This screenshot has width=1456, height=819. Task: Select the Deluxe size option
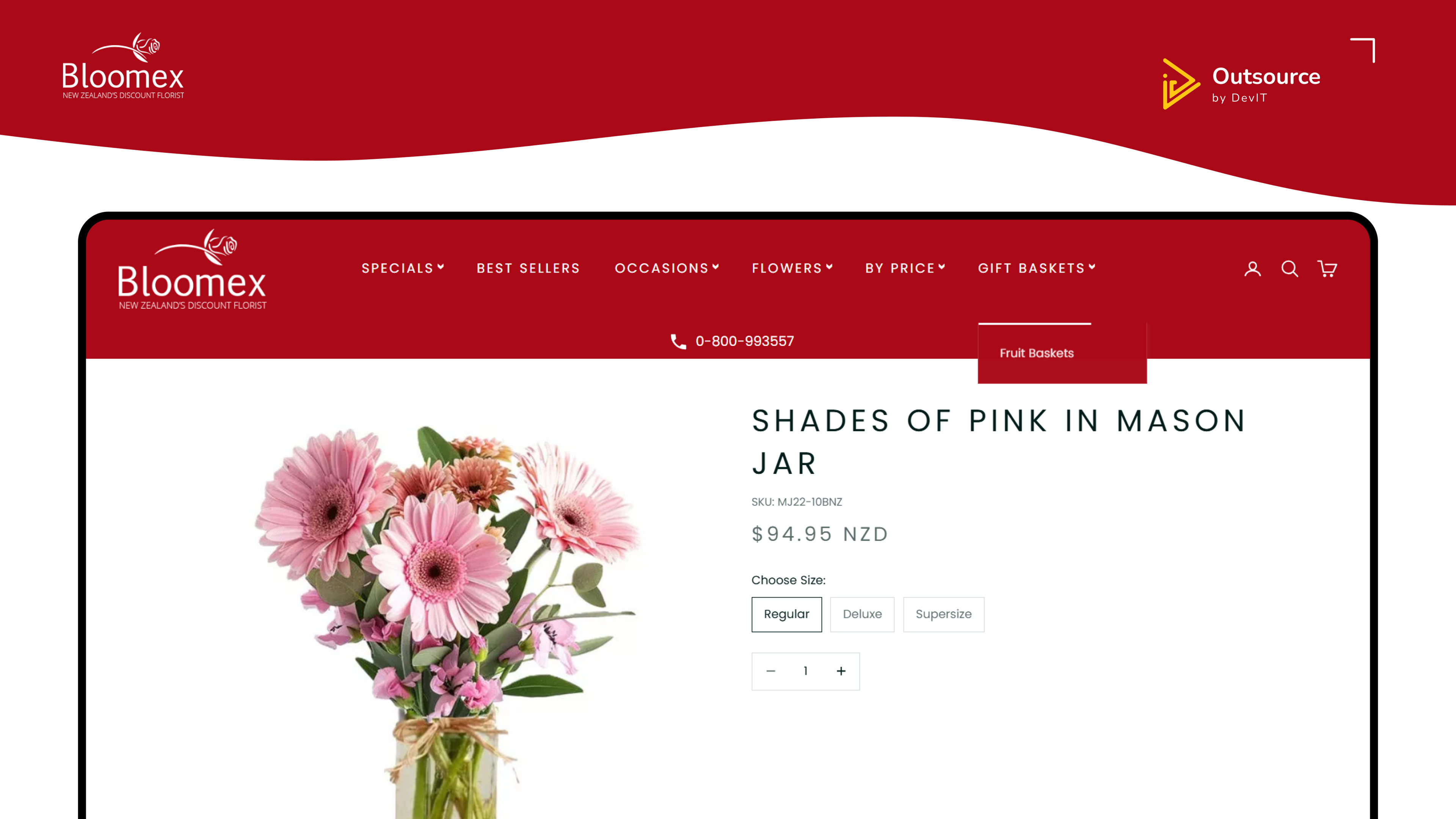click(862, 614)
